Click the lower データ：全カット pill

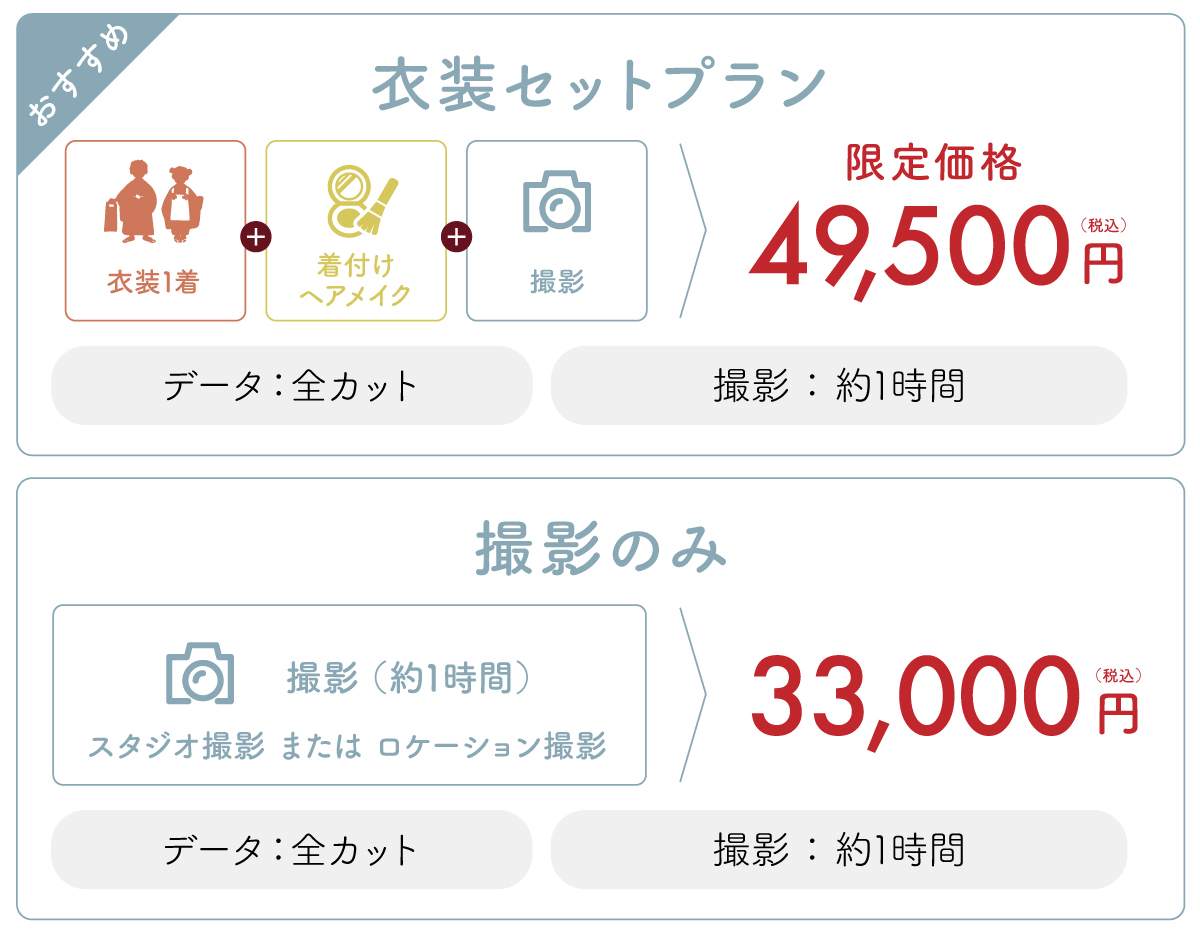(292, 850)
